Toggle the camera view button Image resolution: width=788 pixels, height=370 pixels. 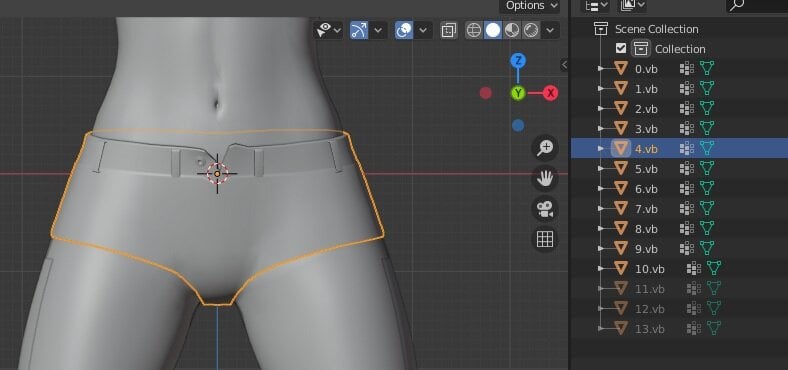click(545, 209)
